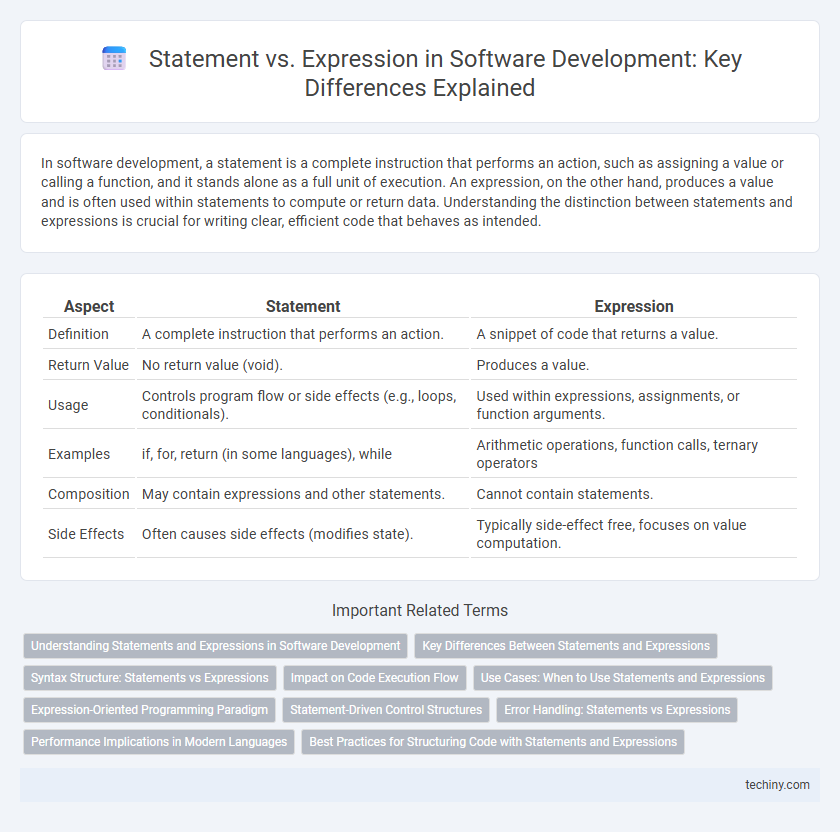Open 'Best Practices for Structuring Code' tag

coord(493,742)
